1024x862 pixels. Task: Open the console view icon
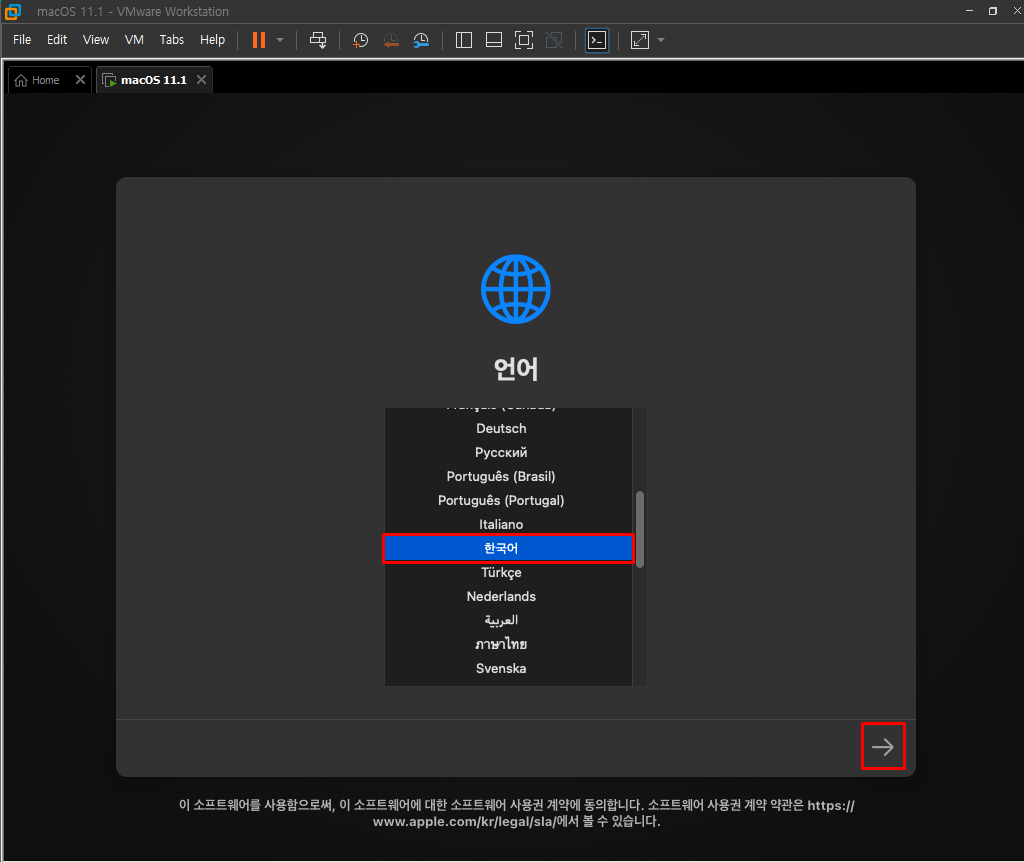click(x=597, y=40)
